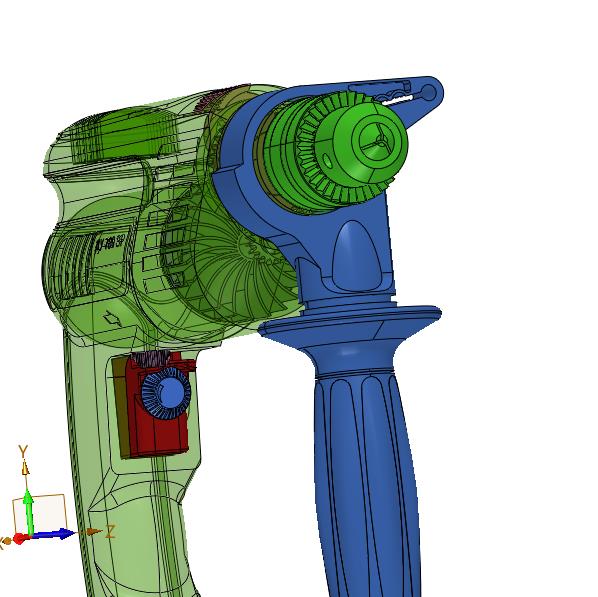Click the blue speed dial on the trigger

166,393
